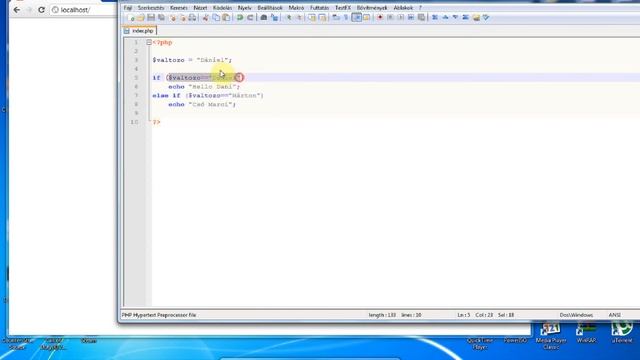Open the Nézet menu
Image resolution: width=640 pixels, height=360 pixels.
click(200, 8)
